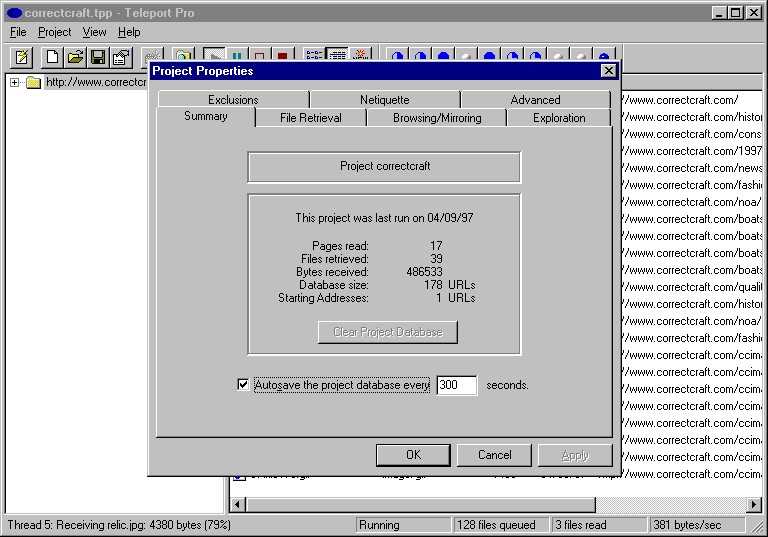This screenshot has width=768, height=537.
Task: Click the 128 files queued status pane
Action: pyautogui.click(x=501, y=525)
